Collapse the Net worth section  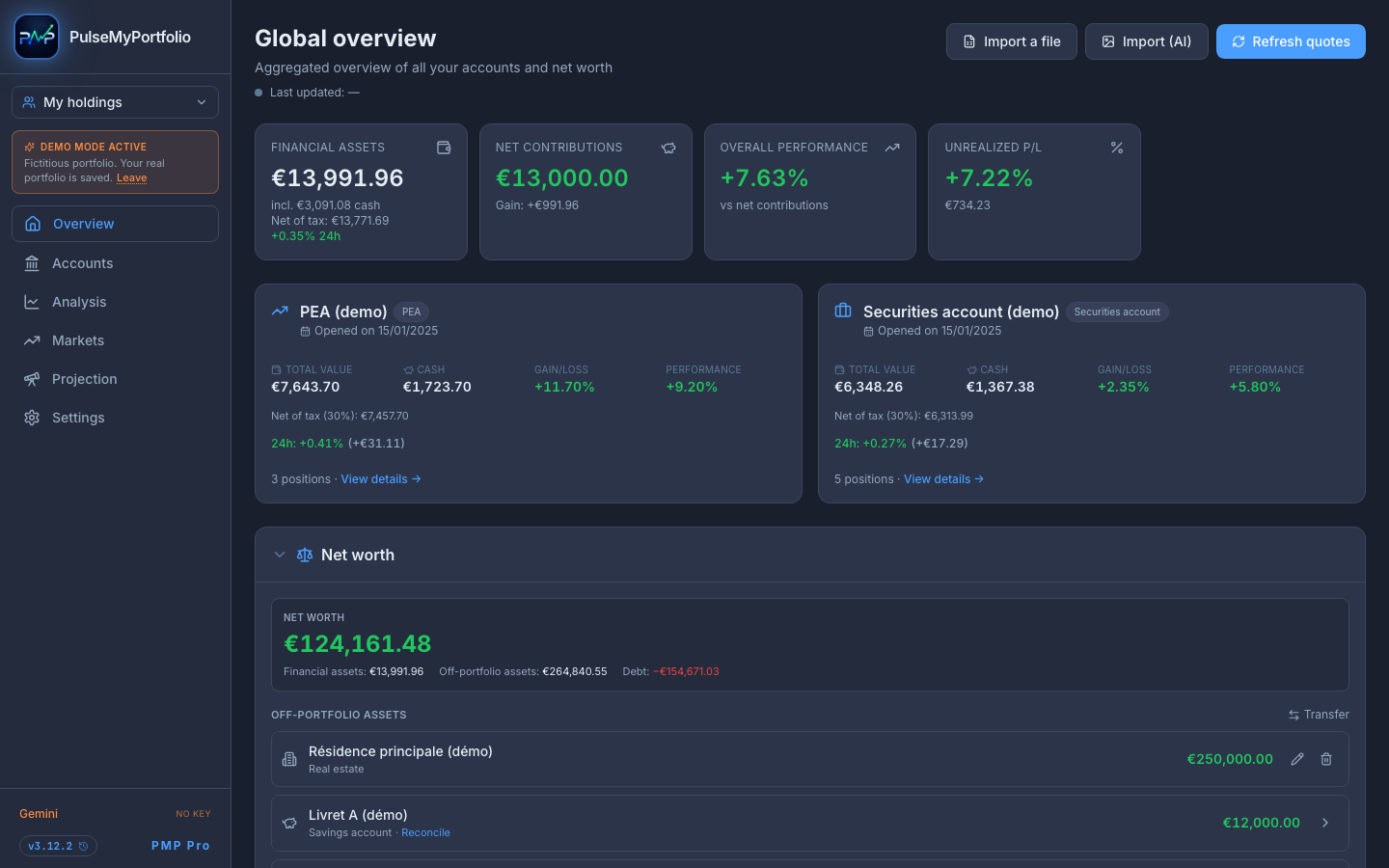(280, 555)
